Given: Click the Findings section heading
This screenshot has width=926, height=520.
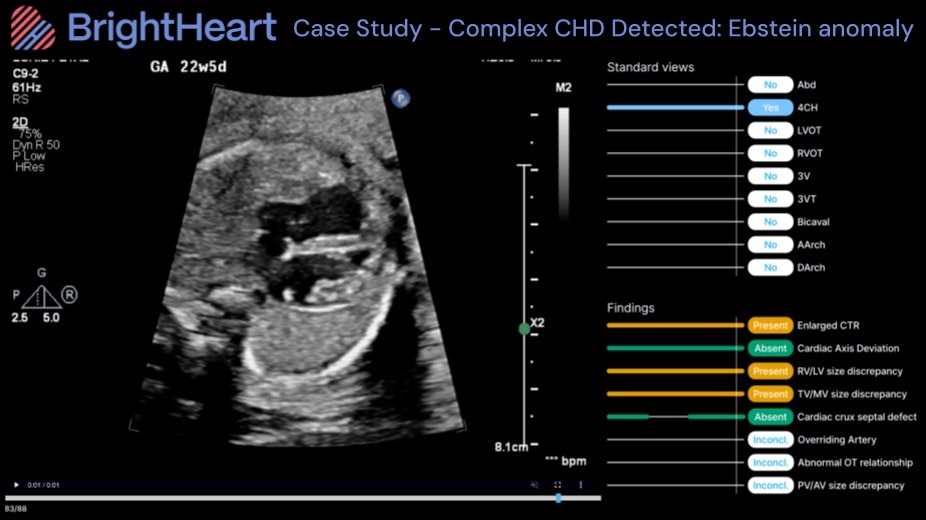Looking at the screenshot, I should 630,308.
